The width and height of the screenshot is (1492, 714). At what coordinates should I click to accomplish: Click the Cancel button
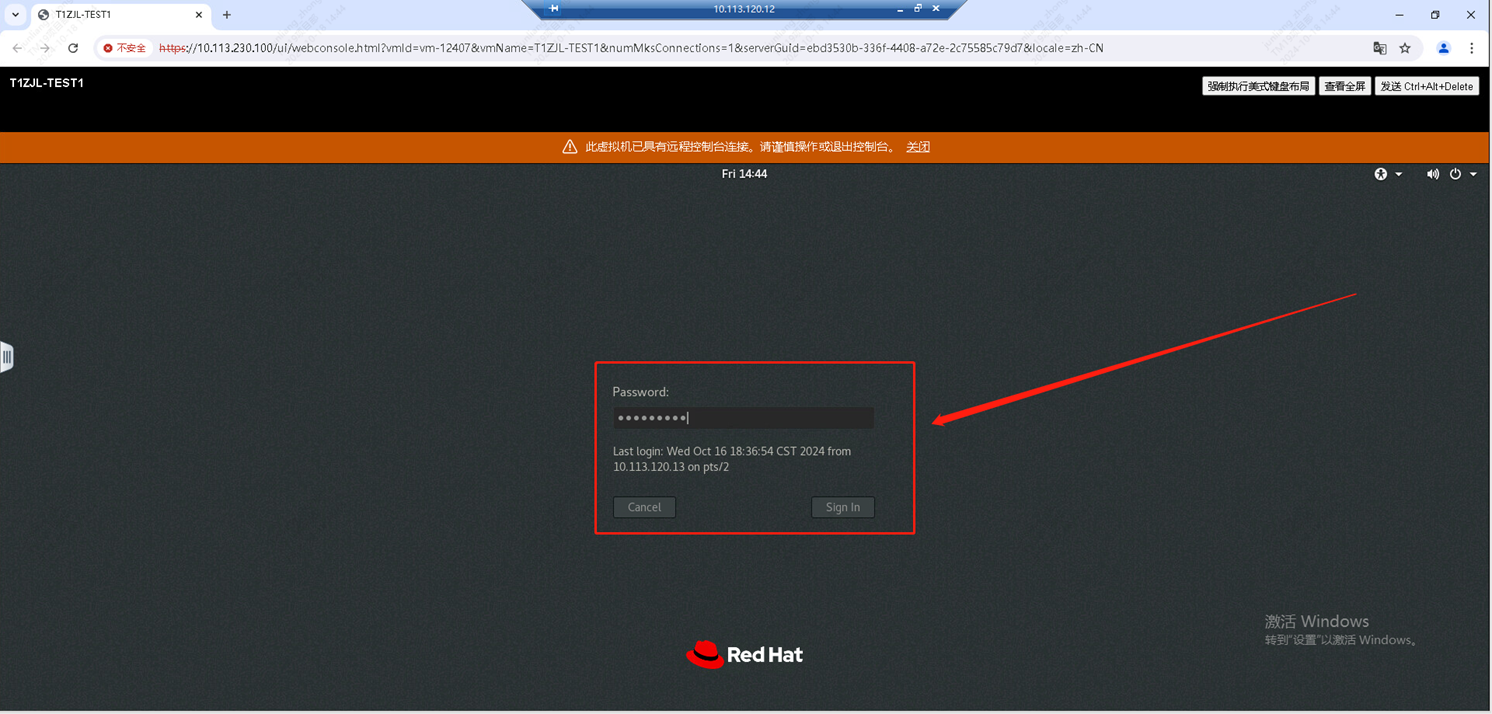(644, 507)
